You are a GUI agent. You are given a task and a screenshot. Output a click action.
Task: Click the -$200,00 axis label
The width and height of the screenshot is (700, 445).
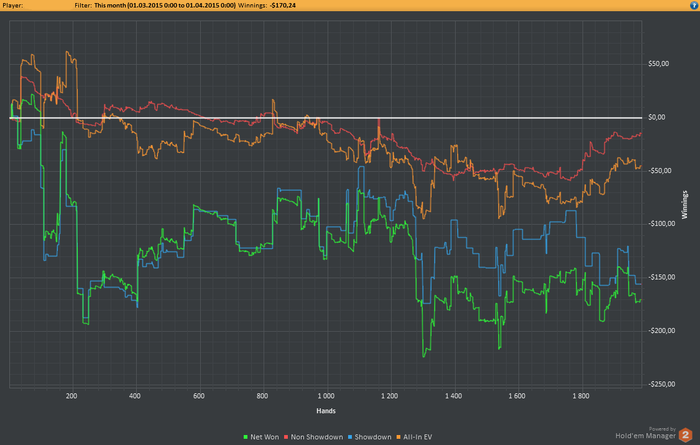[662, 331]
